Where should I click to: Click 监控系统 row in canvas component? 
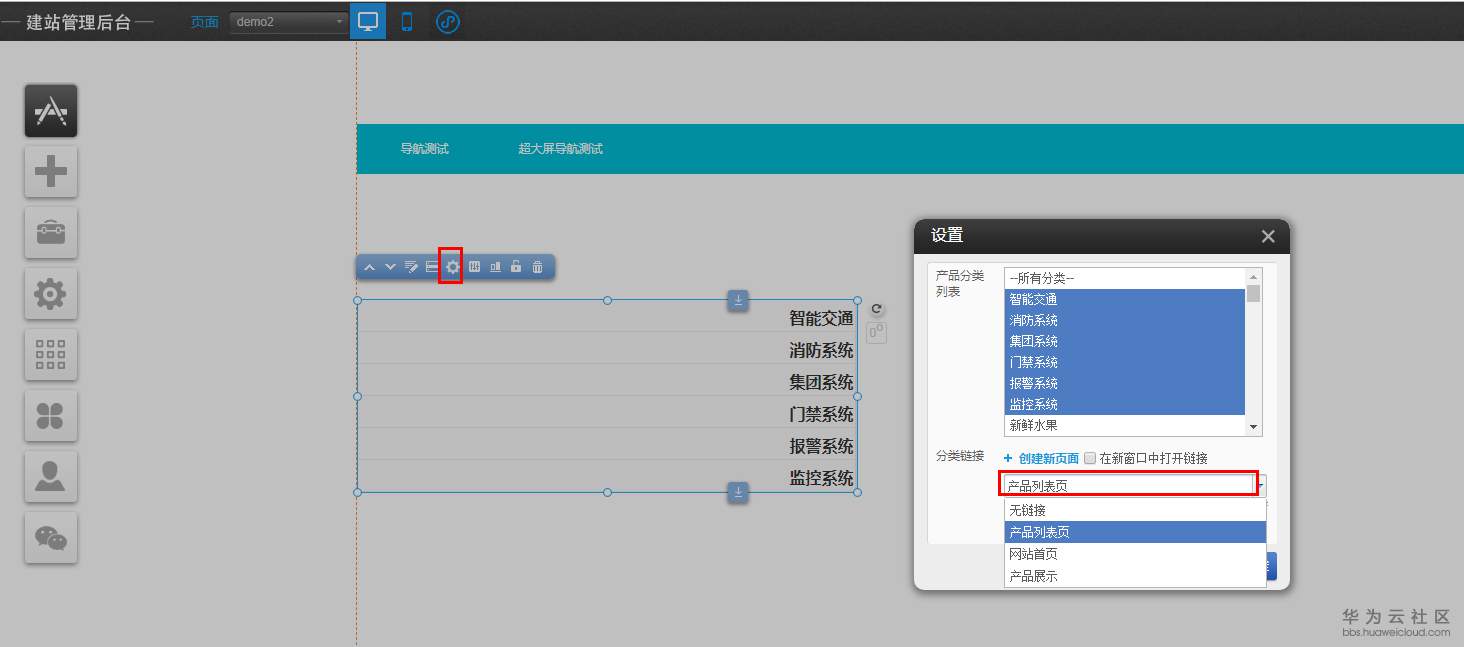tap(607, 478)
